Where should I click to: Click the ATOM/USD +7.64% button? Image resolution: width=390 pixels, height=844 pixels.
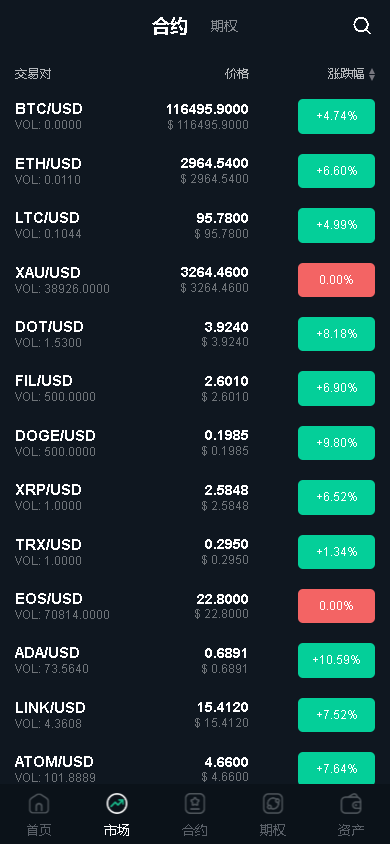[336, 769]
